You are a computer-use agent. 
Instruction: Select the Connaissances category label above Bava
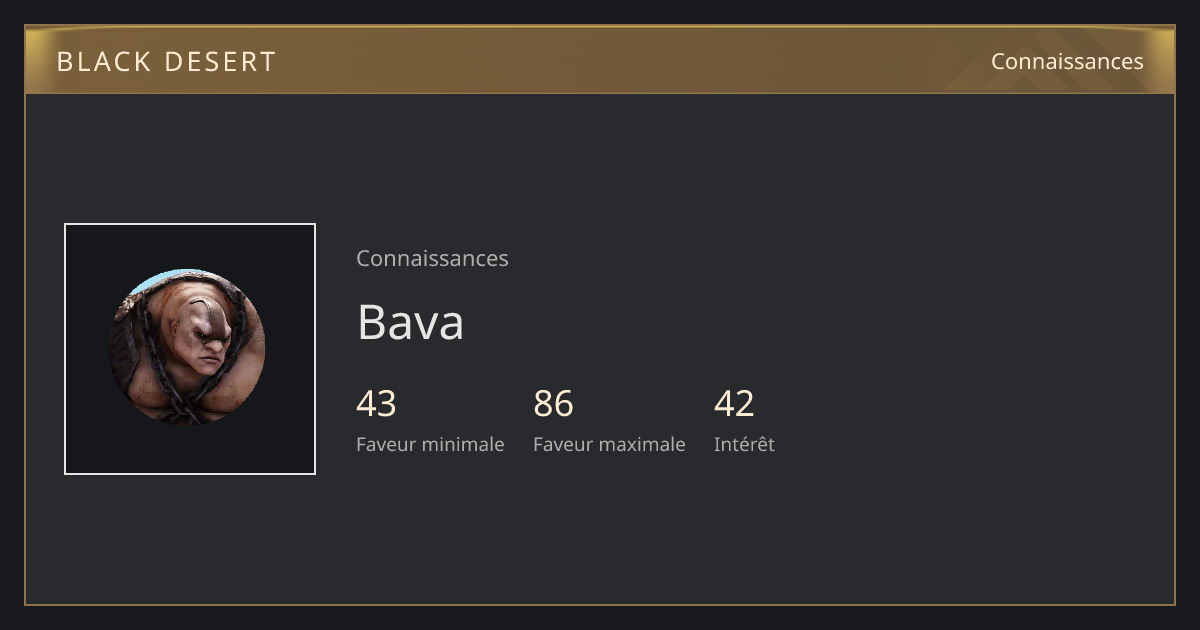pos(432,258)
